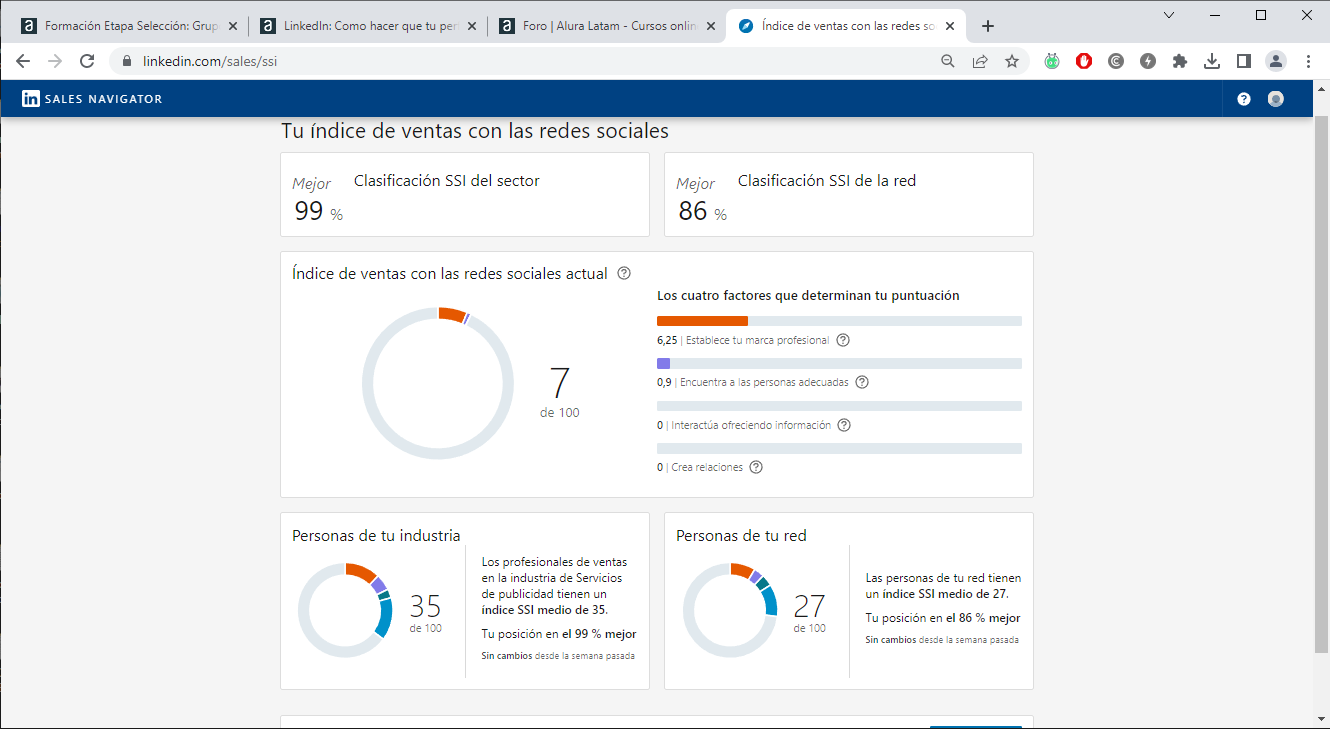Click the Clasificación SSI de la red label
The height and width of the screenshot is (729, 1330).
(x=827, y=181)
